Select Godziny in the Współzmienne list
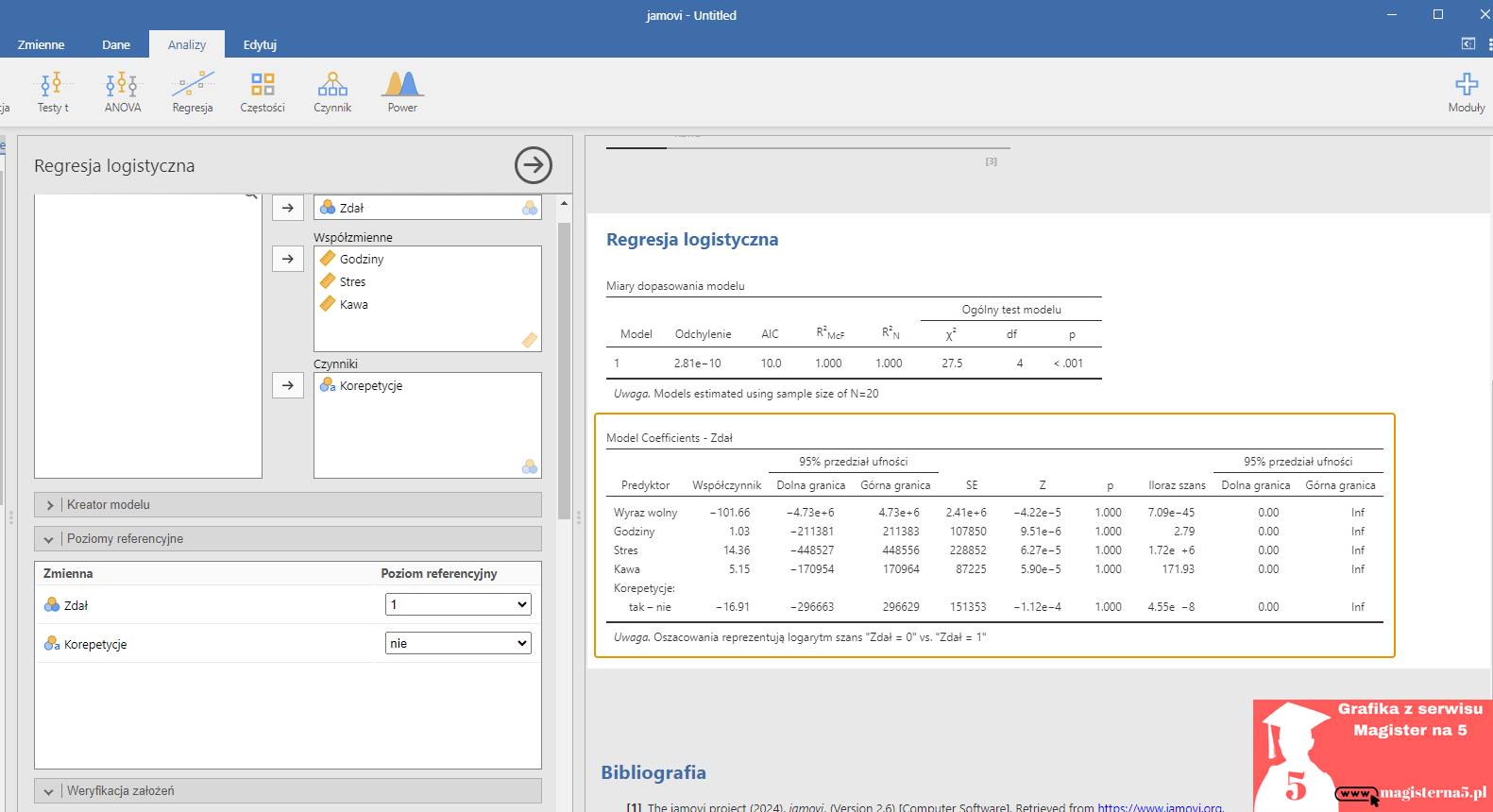 point(362,260)
